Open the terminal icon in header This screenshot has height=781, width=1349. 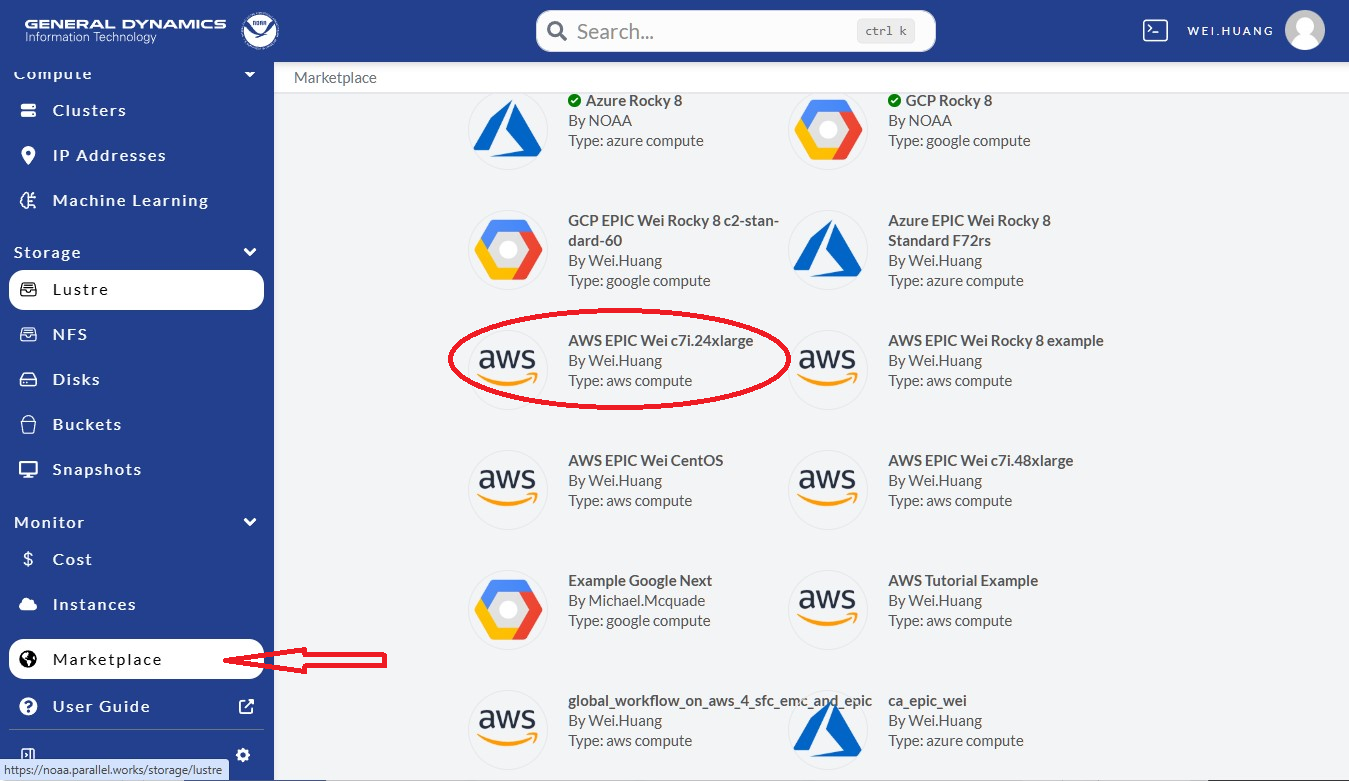pos(1155,30)
